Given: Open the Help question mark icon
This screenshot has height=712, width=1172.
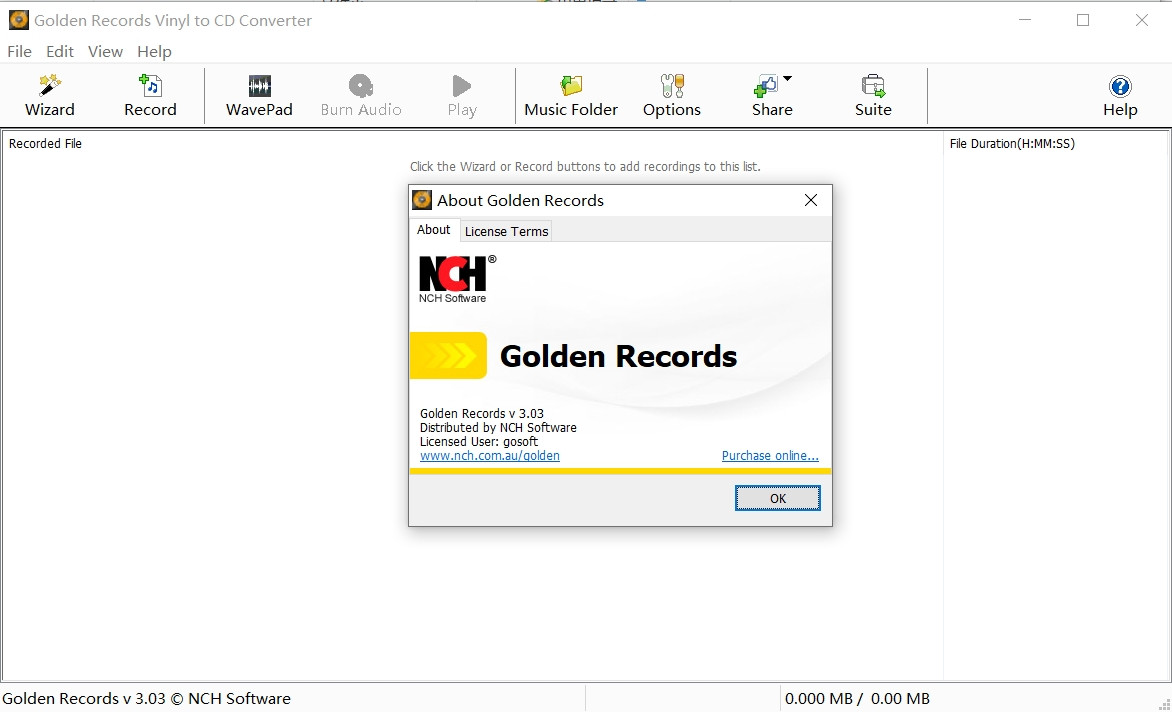Looking at the screenshot, I should pyautogui.click(x=1120, y=87).
